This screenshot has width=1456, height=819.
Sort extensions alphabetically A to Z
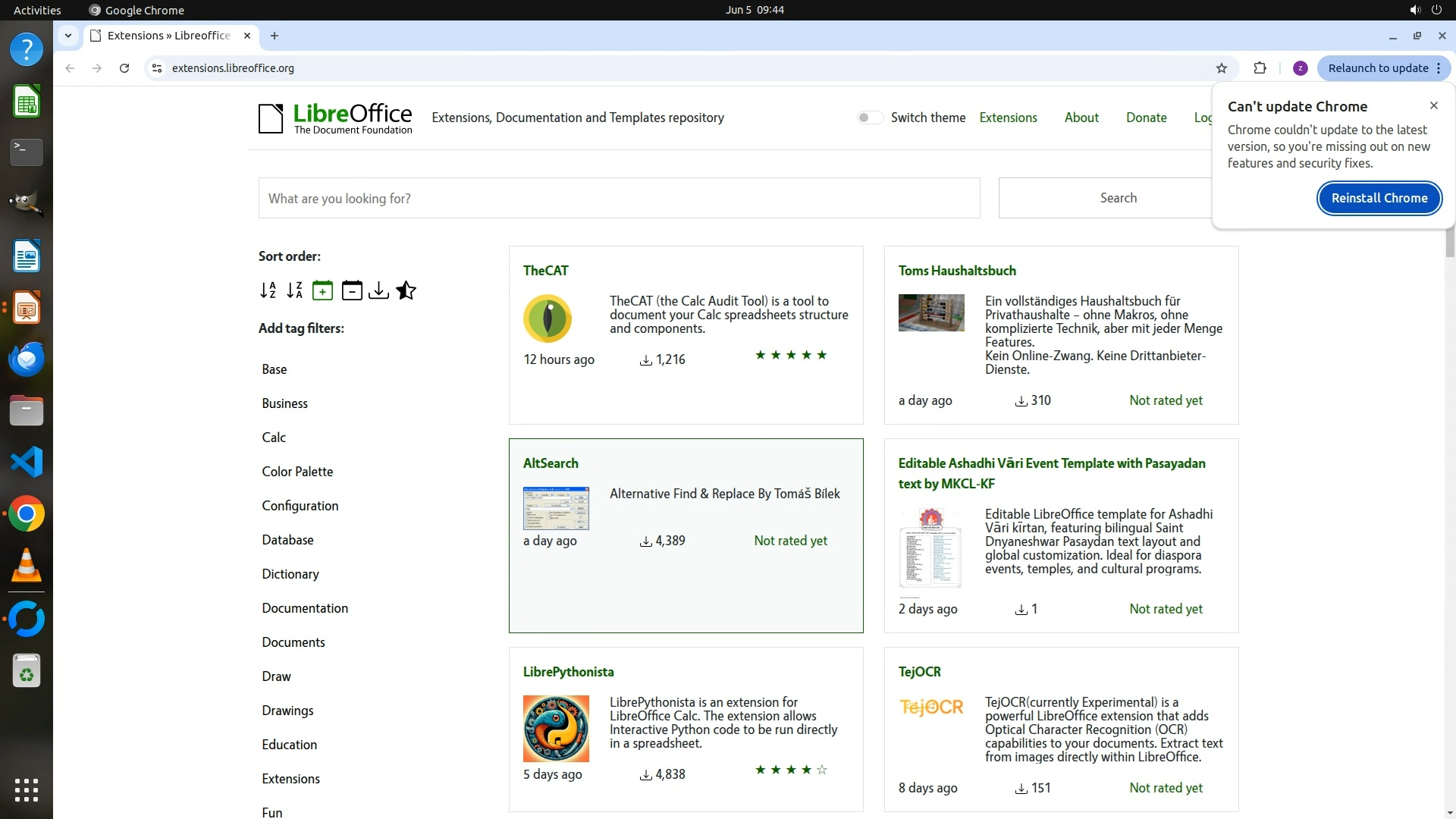pyautogui.click(x=268, y=290)
